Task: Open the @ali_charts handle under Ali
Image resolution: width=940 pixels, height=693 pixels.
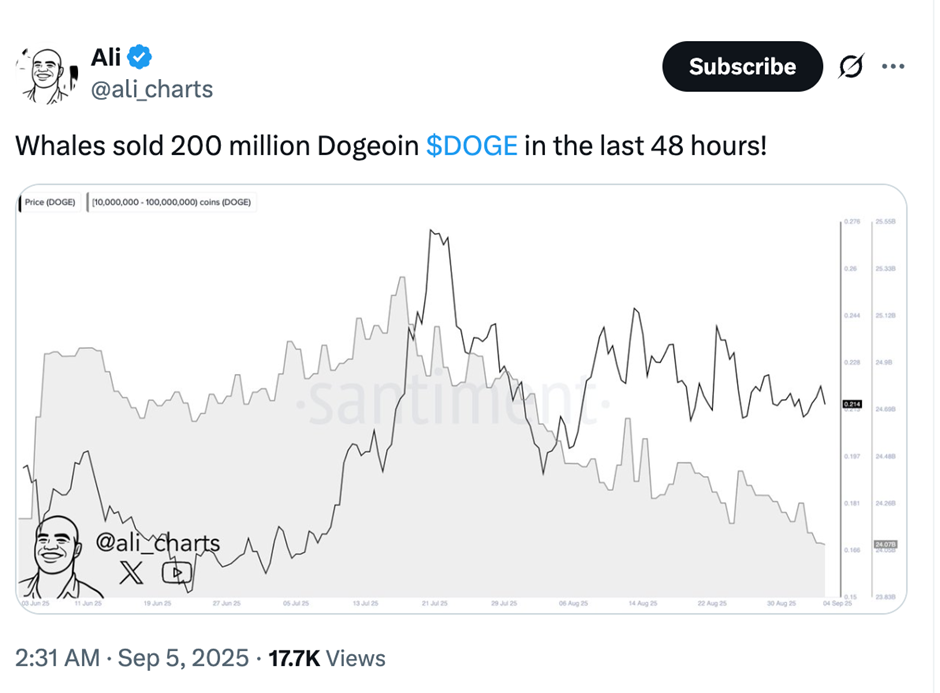Action: [x=152, y=89]
